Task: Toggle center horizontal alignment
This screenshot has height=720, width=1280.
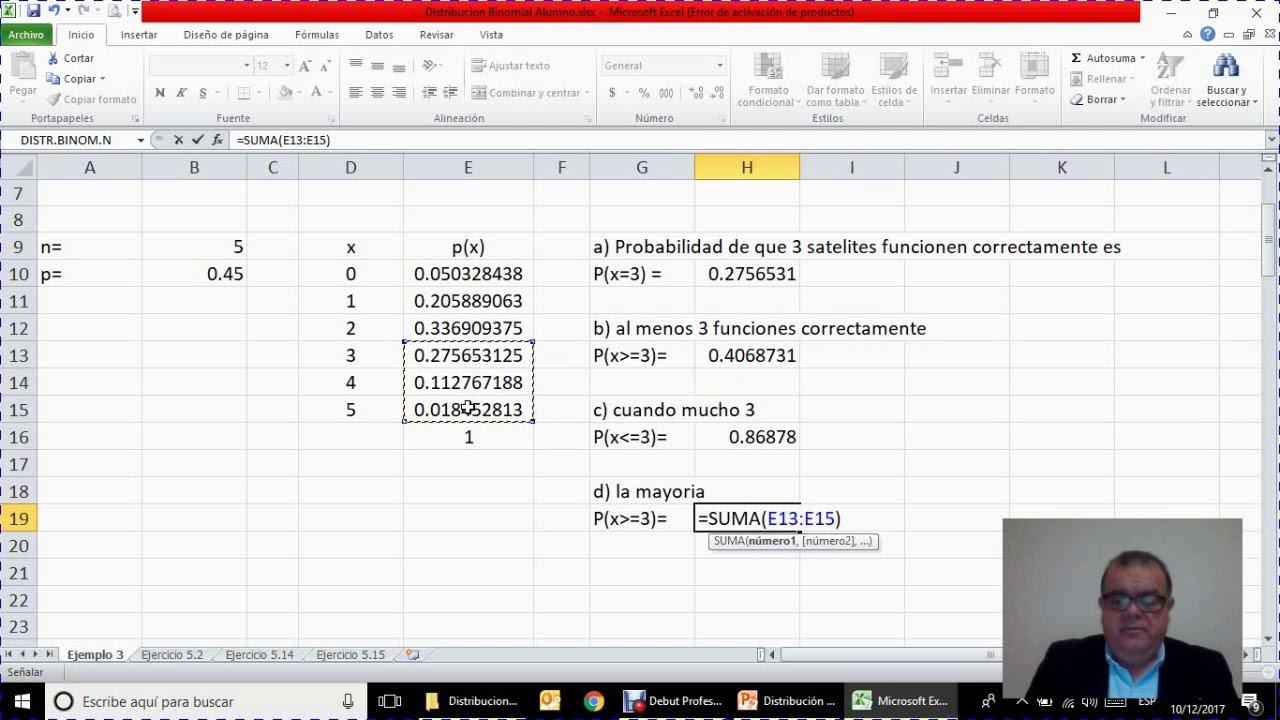Action: click(377, 93)
